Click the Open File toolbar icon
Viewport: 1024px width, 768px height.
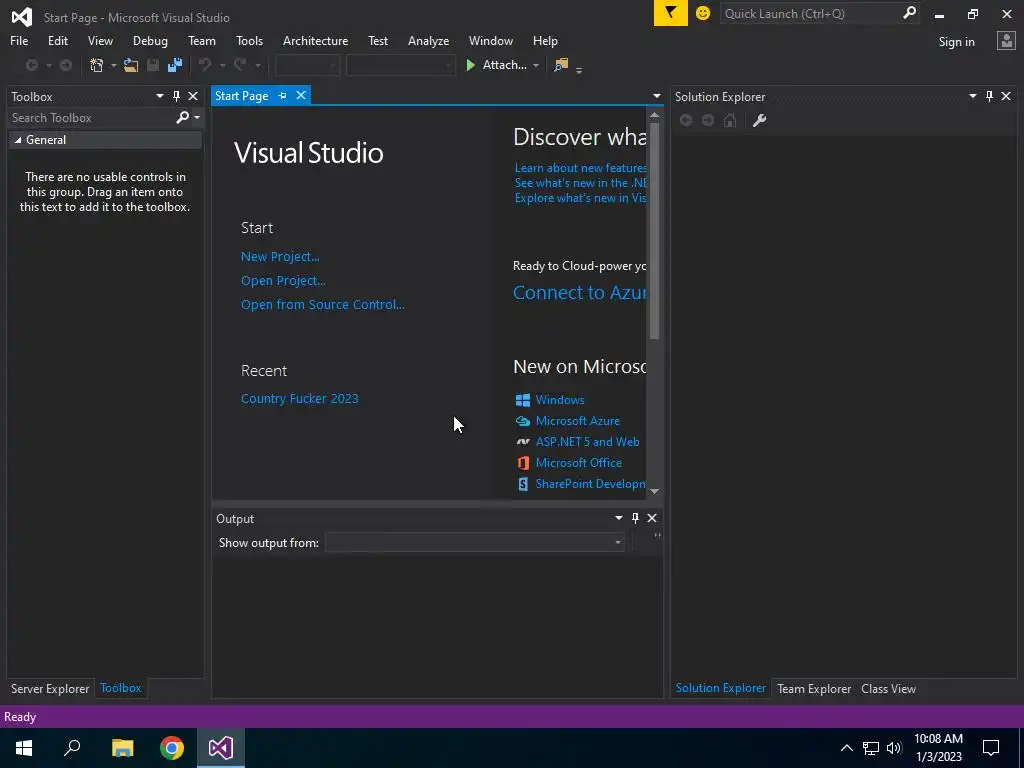(x=131, y=65)
